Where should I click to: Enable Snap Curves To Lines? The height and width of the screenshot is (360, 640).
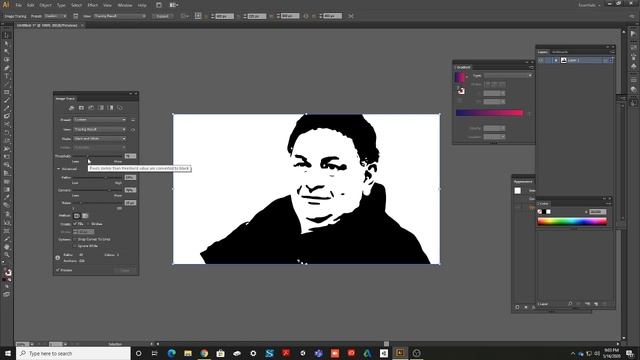pos(75,239)
